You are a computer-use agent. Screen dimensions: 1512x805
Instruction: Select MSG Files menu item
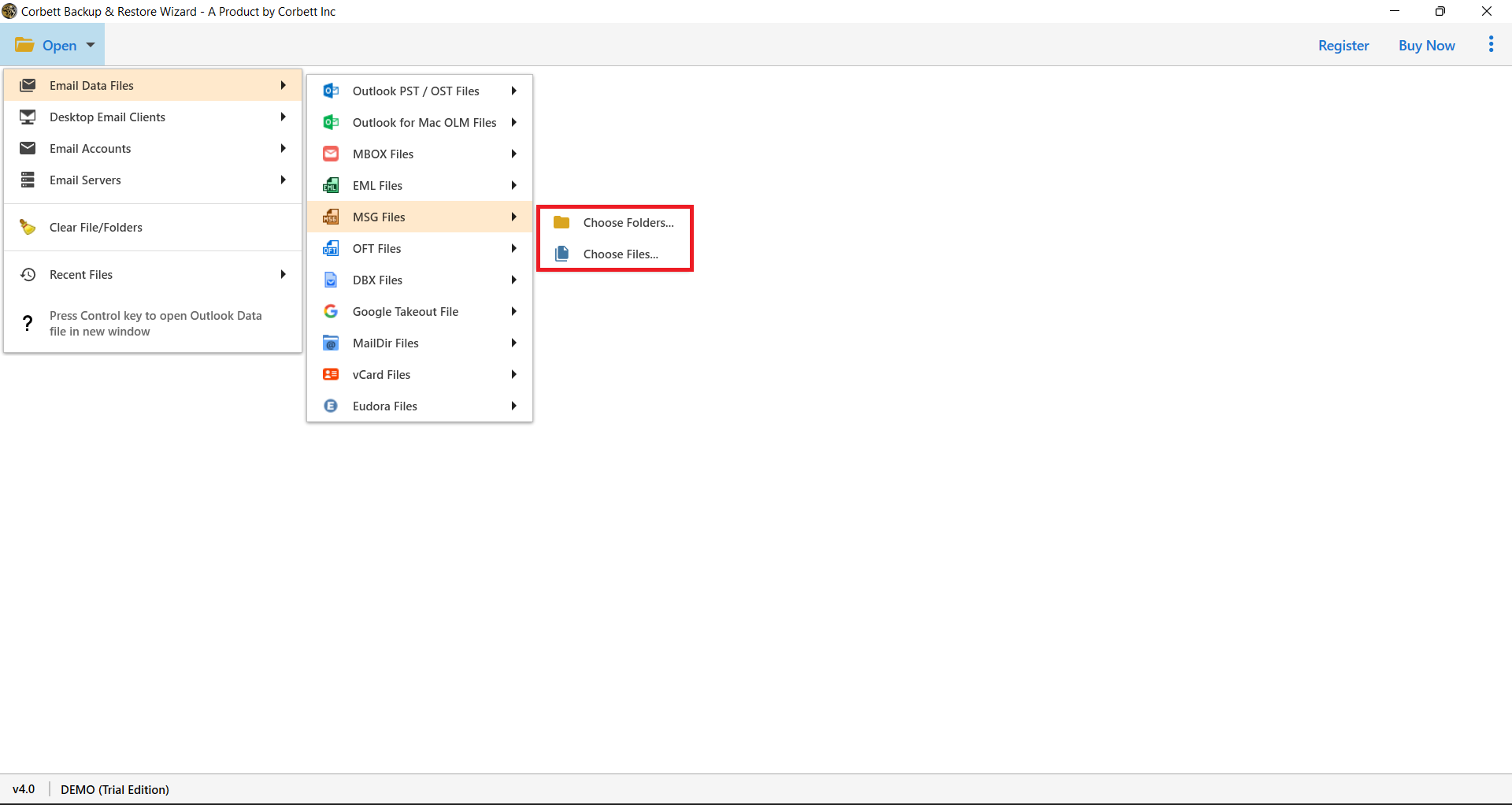click(x=420, y=217)
